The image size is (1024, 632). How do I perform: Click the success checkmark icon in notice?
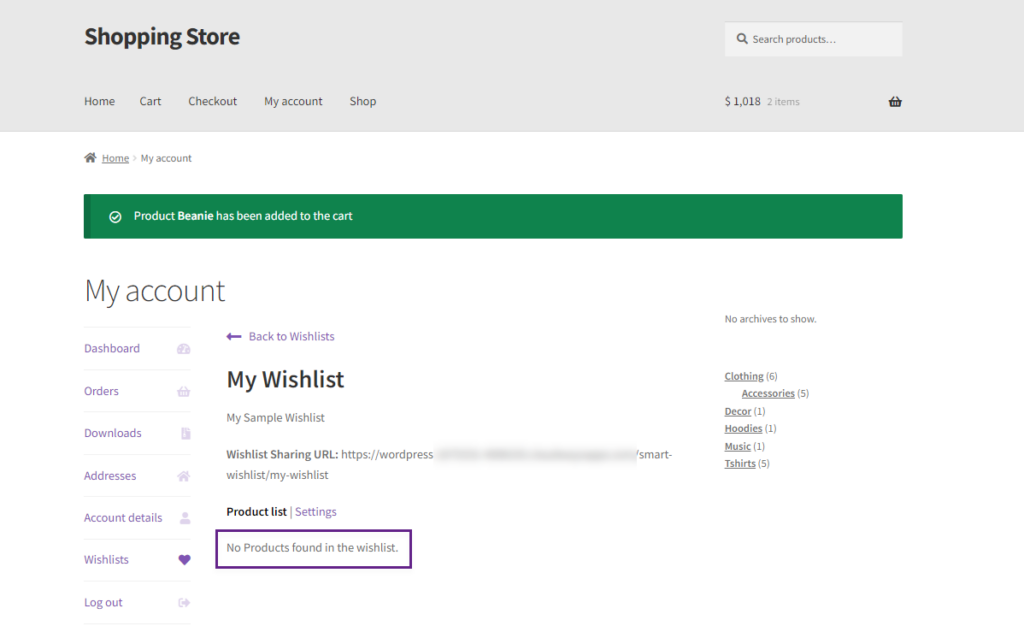pos(115,217)
